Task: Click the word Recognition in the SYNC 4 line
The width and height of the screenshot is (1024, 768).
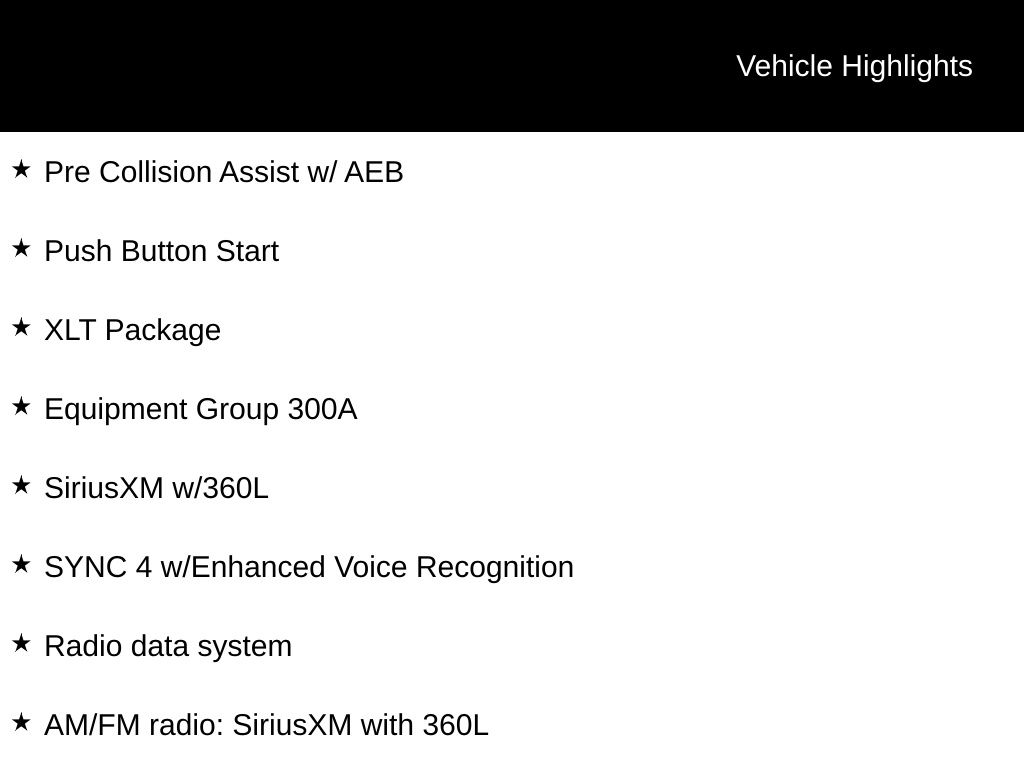Action: pos(494,567)
